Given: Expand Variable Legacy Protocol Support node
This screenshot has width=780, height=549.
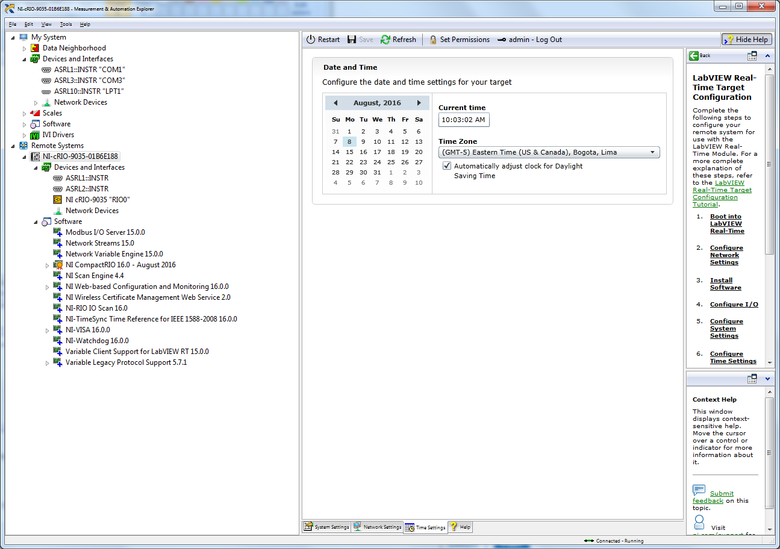Looking at the screenshot, I should pyautogui.click(x=47, y=363).
